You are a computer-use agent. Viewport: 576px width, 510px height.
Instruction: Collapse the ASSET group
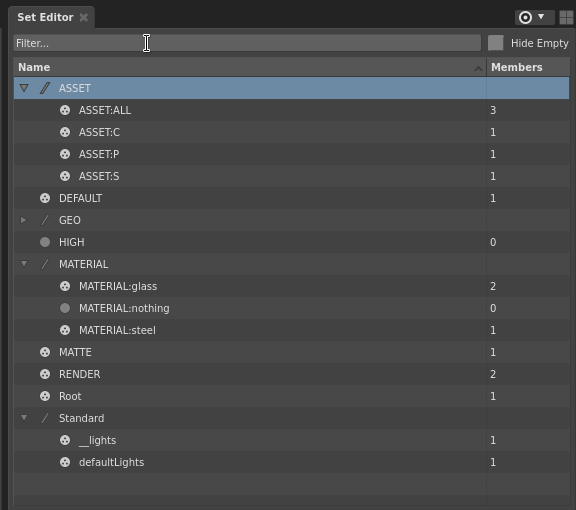pyautogui.click(x=24, y=88)
